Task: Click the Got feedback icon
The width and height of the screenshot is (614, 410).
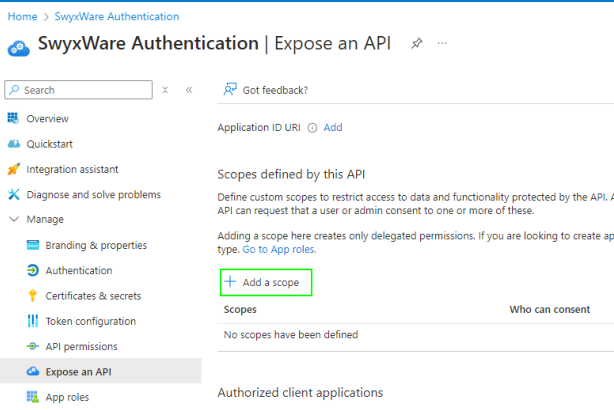Action: point(230,90)
